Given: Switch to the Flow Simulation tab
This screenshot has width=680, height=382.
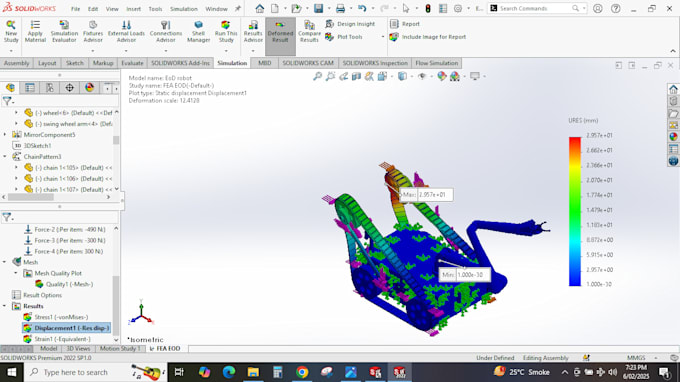Looking at the screenshot, I should coord(437,63).
